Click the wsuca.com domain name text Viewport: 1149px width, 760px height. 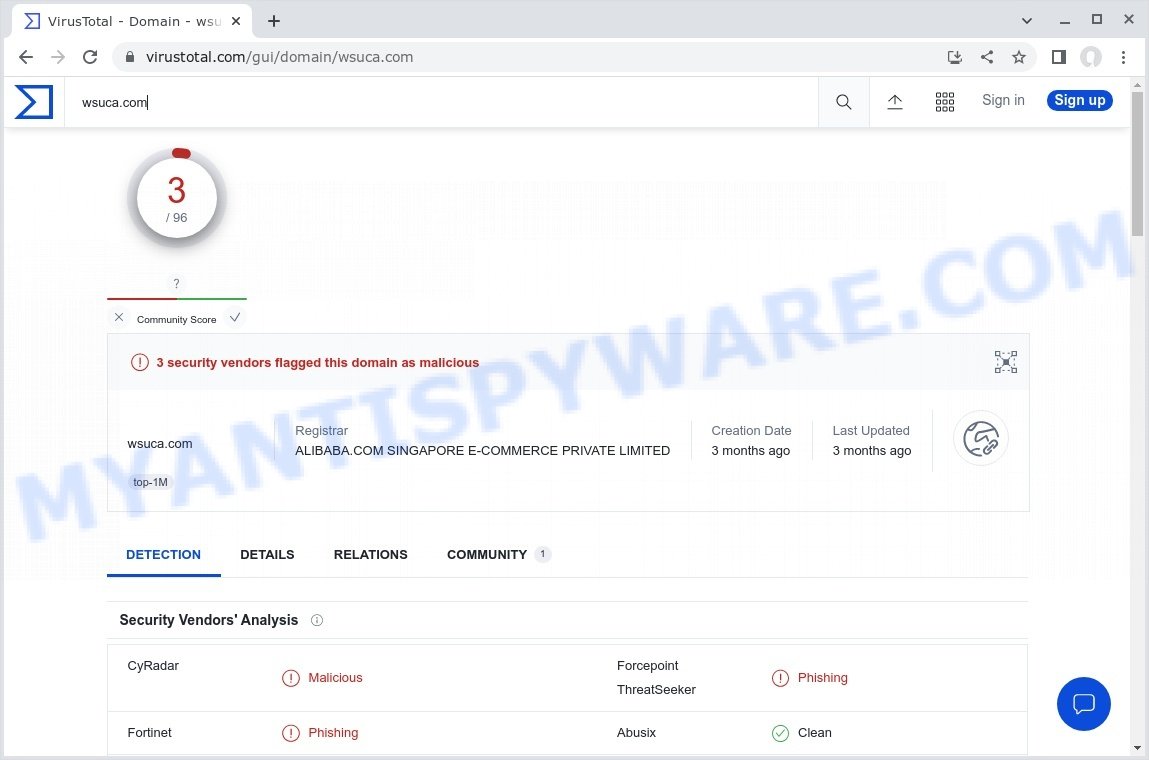(160, 443)
